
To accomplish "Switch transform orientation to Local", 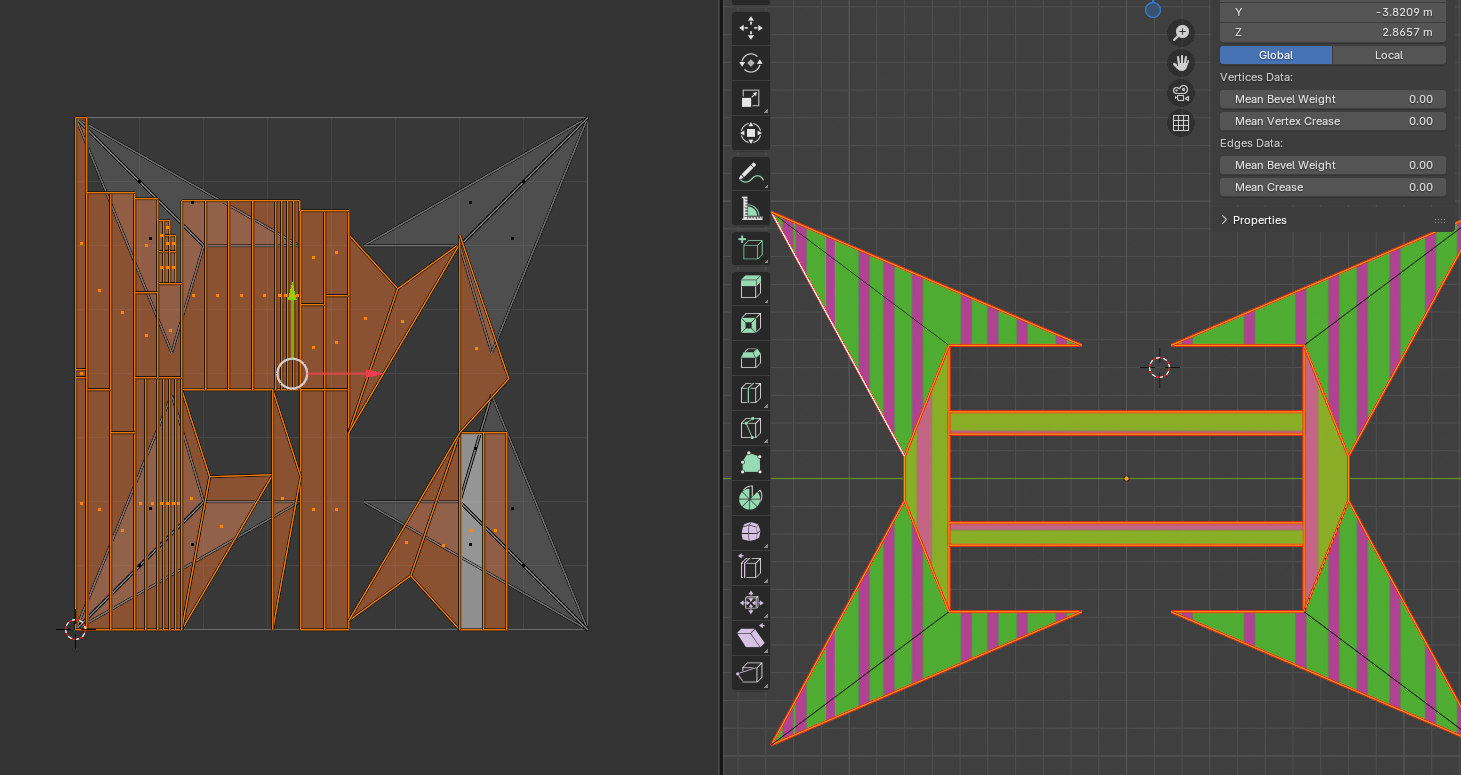I will coord(1389,55).
